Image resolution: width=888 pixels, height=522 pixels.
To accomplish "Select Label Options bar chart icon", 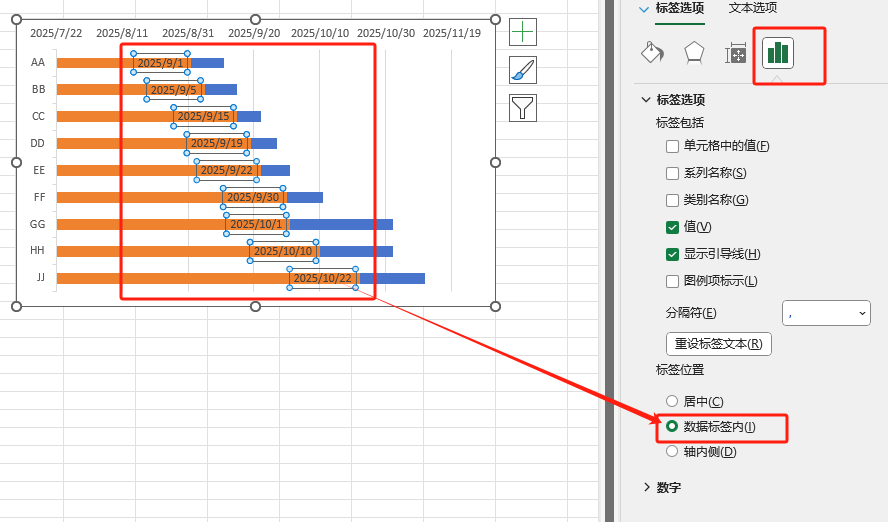I will (778, 53).
